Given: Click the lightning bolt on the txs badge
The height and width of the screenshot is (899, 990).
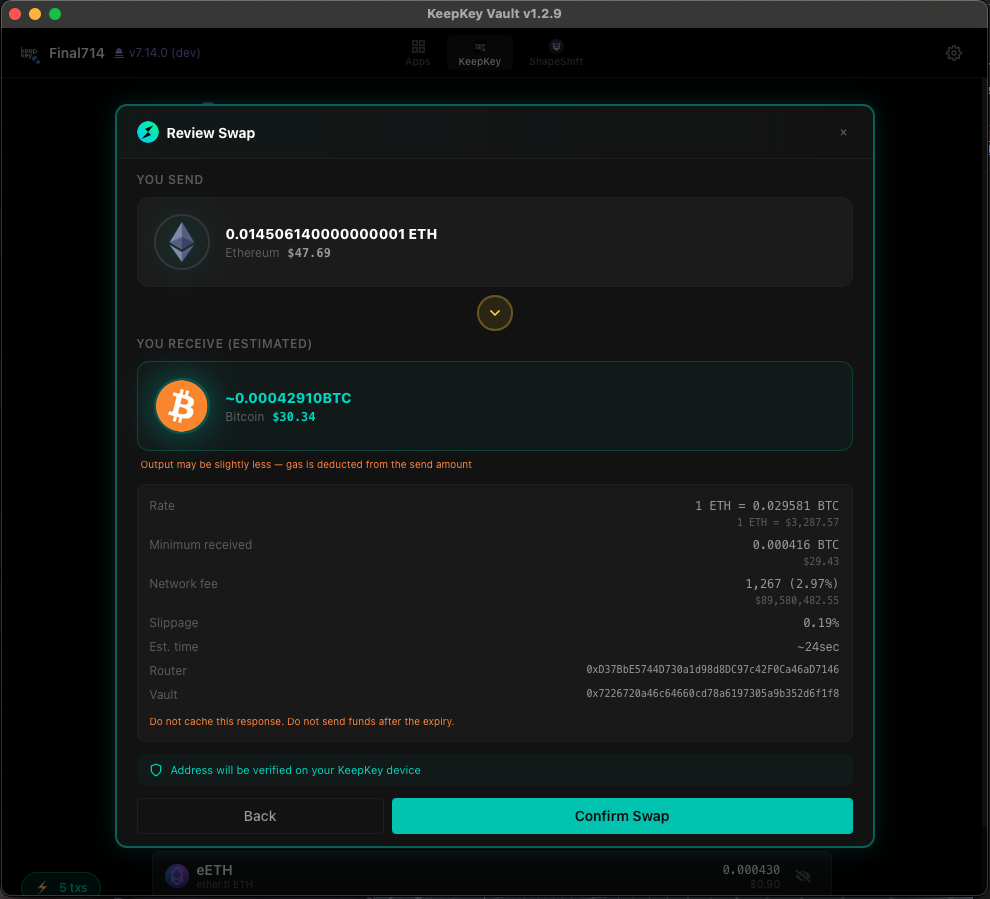Looking at the screenshot, I should tap(42, 887).
